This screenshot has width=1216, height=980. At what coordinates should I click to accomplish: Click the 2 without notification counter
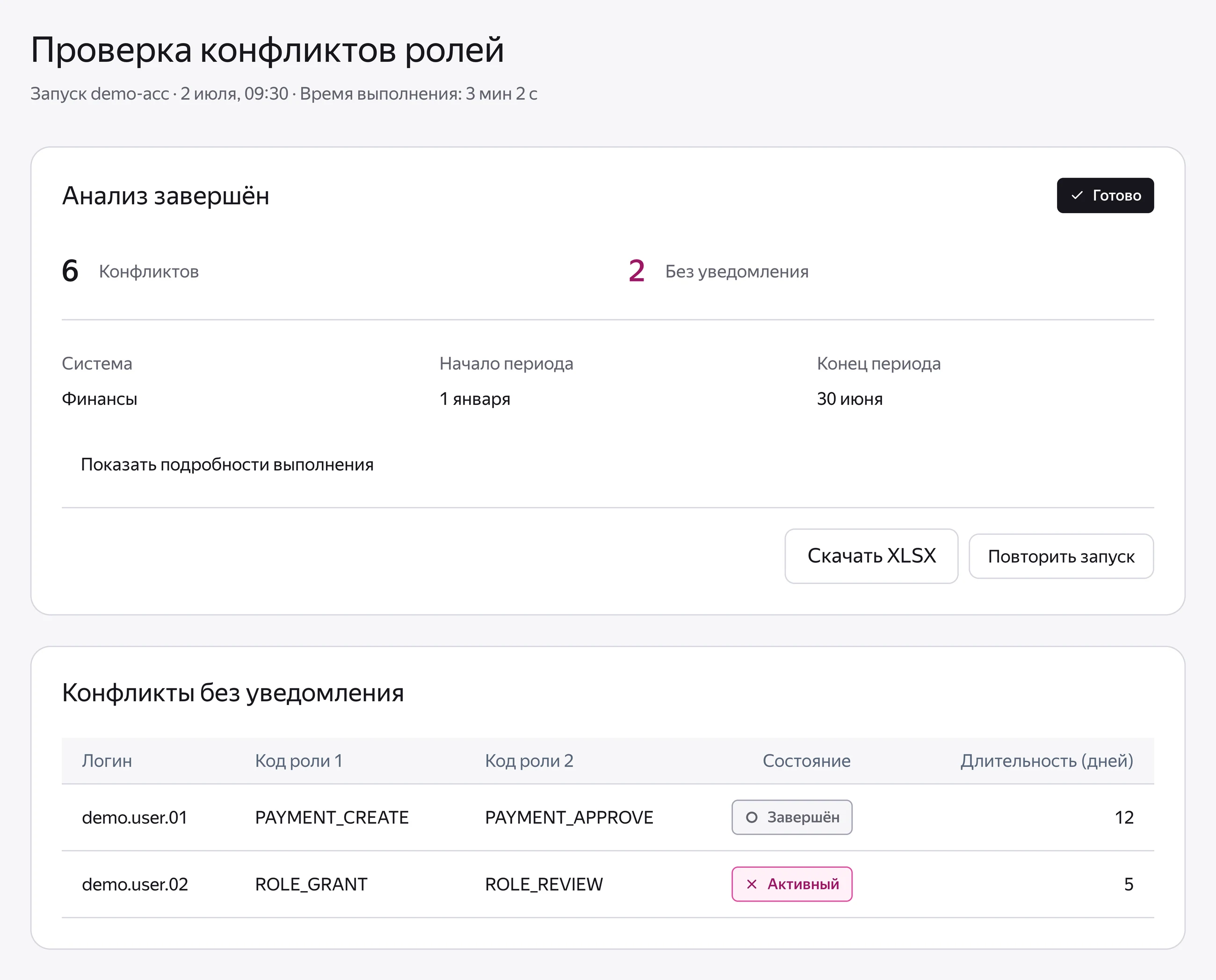pyautogui.click(x=636, y=271)
